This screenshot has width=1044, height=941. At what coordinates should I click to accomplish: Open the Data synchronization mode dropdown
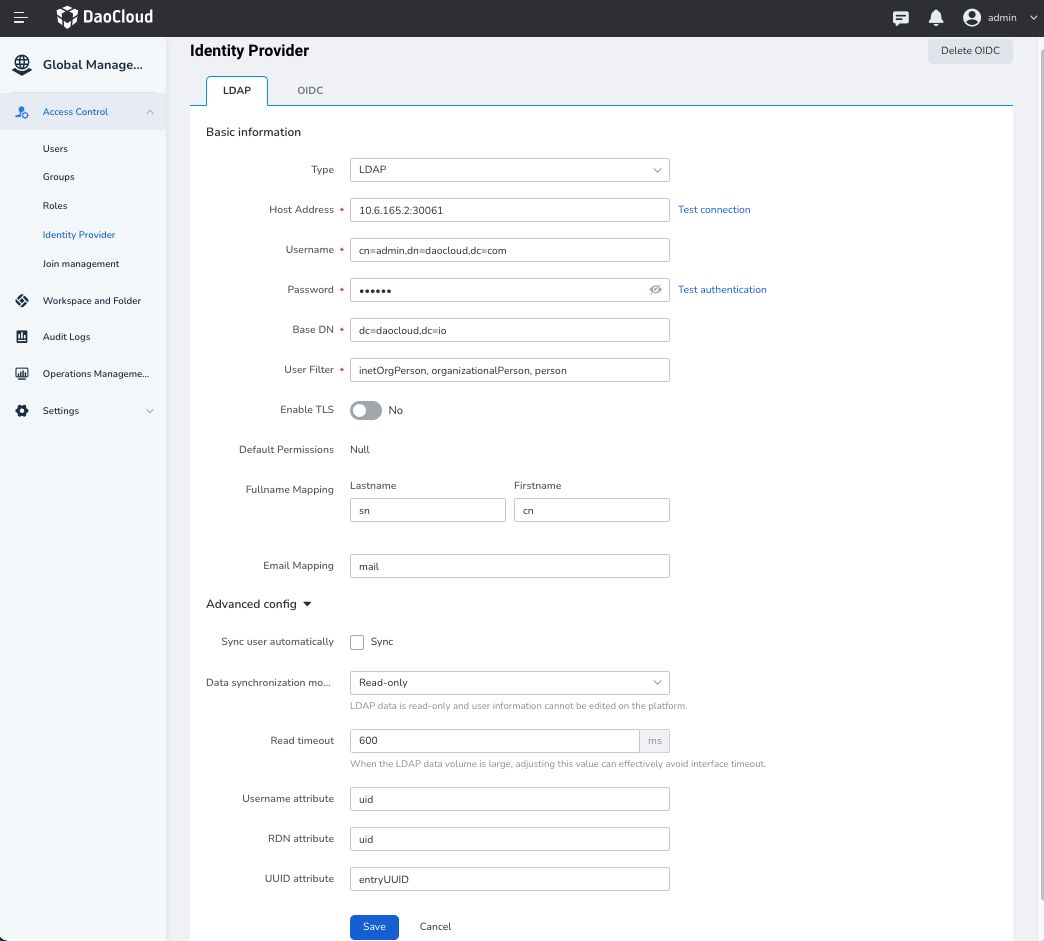click(509, 683)
